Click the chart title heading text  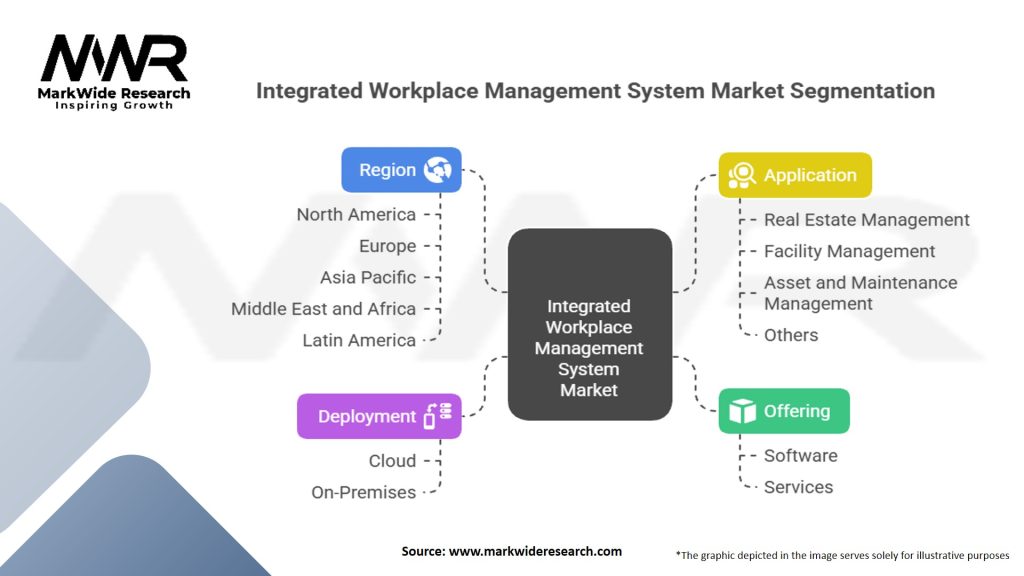coord(595,91)
